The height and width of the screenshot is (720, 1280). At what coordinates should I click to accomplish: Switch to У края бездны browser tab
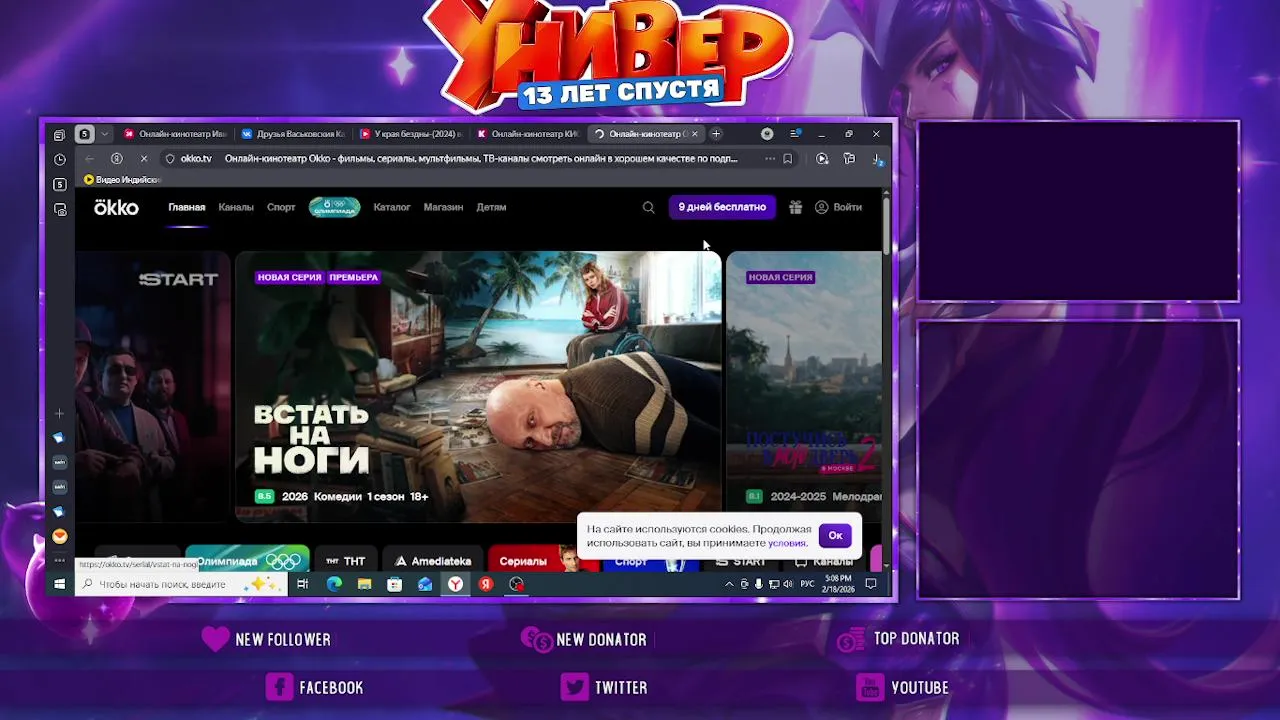tap(410, 134)
